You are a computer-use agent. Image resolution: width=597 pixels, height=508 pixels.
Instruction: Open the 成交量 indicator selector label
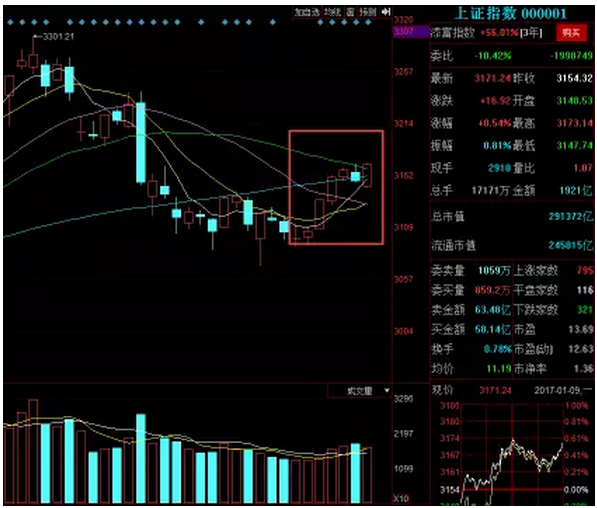(x=359, y=391)
